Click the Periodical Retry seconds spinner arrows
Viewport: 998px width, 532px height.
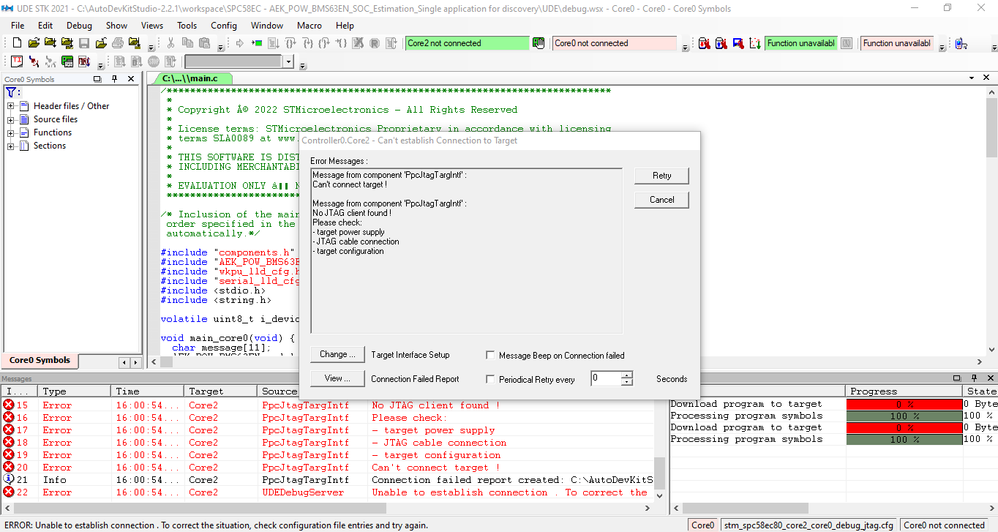point(627,379)
